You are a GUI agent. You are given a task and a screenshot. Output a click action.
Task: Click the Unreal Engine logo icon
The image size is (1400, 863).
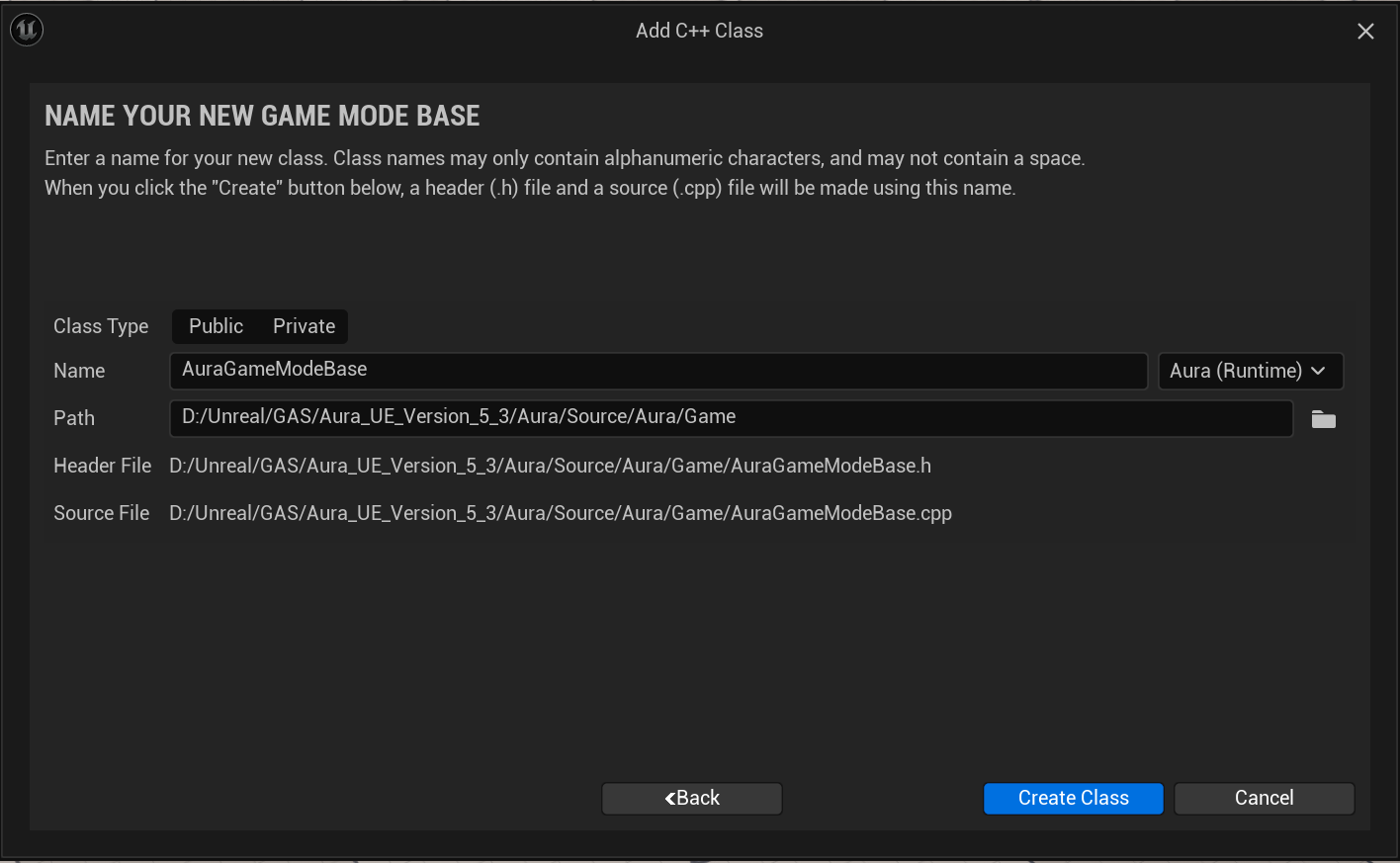(x=27, y=30)
